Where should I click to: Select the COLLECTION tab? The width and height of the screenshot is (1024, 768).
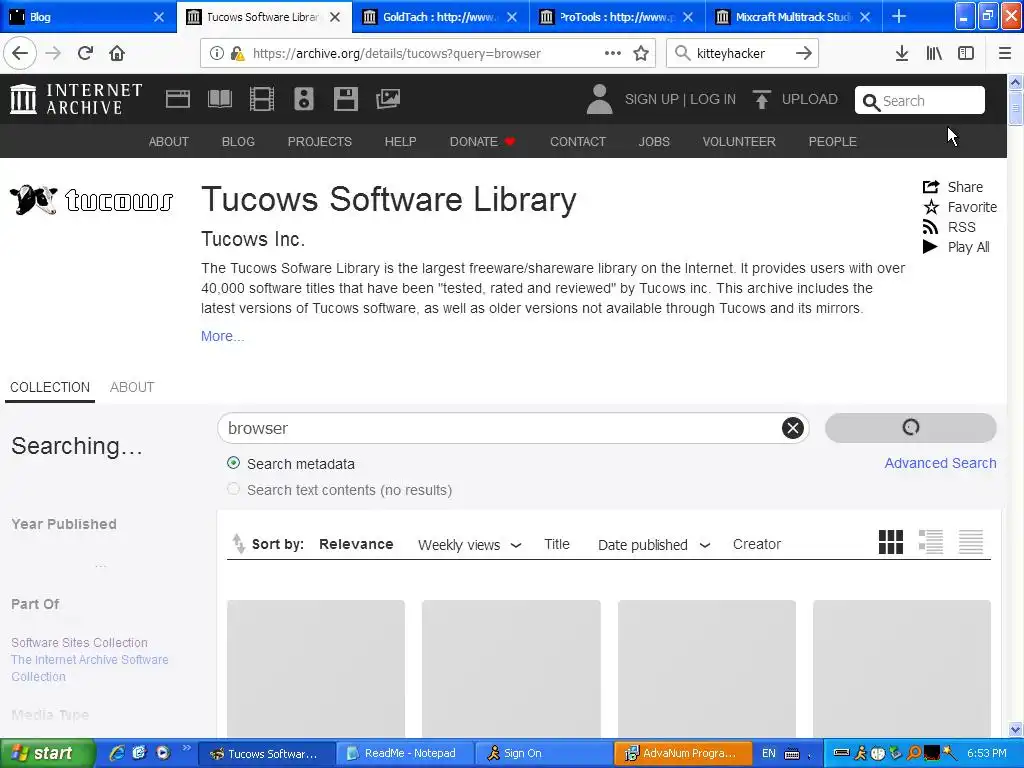(x=50, y=387)
